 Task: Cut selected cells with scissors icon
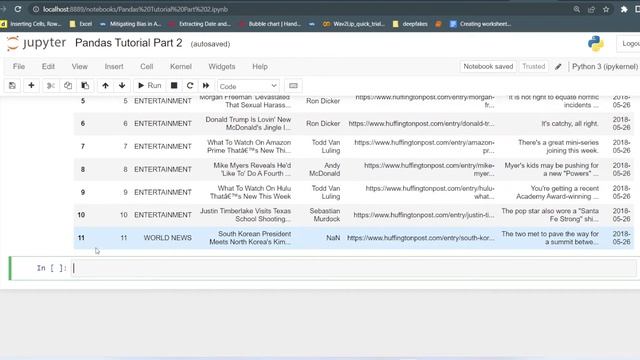pos(51,86)
